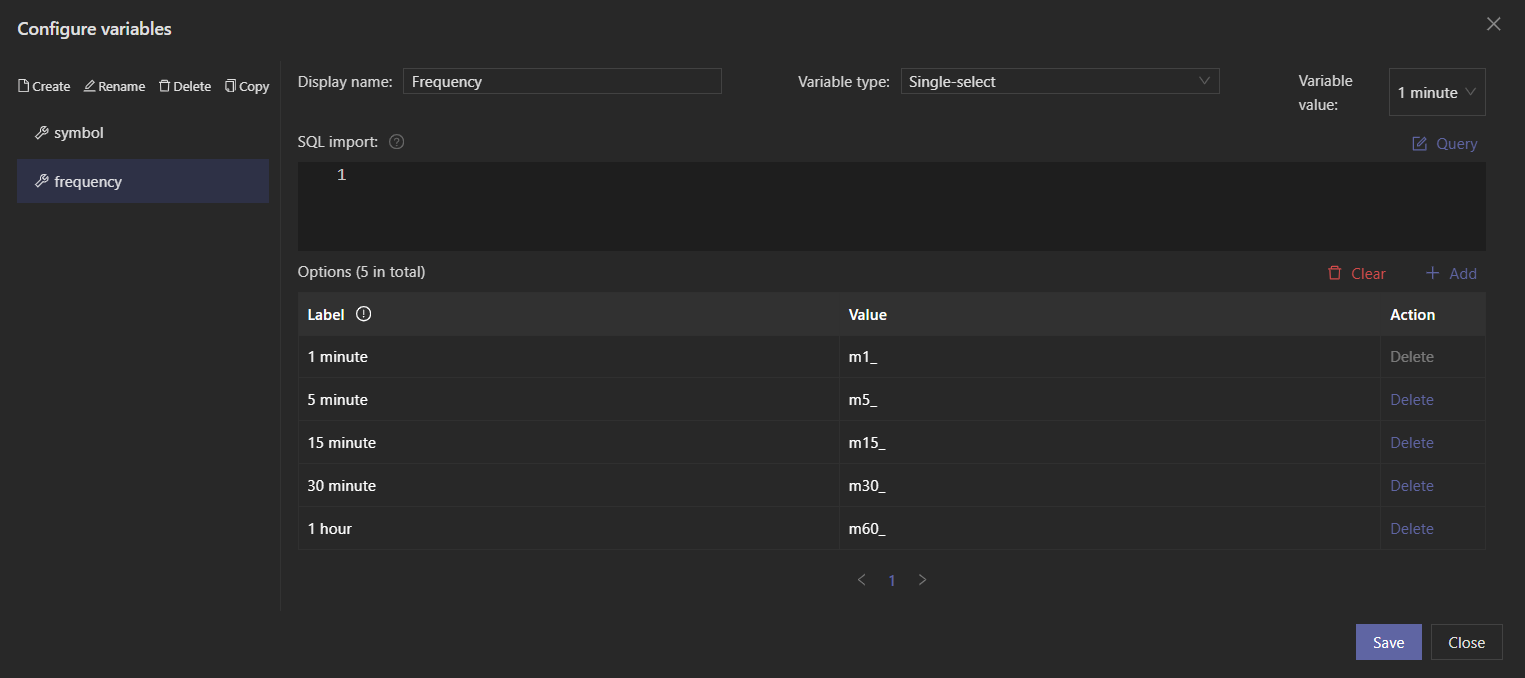The height and width of the screenshot is (678, 1525).
Task: Delete the 1 hour option
Action: point(1411,529)
